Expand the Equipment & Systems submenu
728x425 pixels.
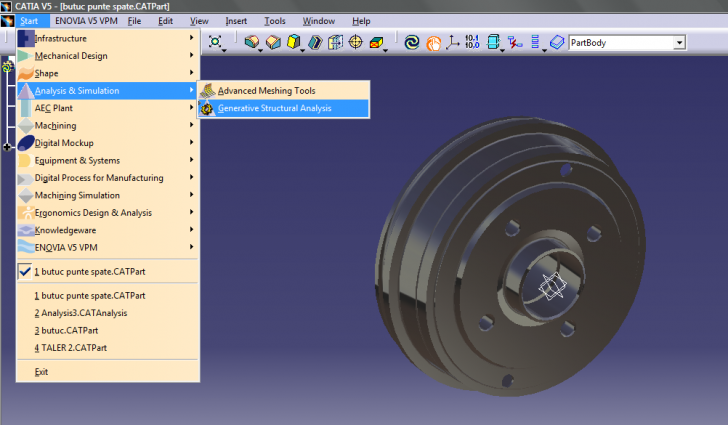(108, 160)
